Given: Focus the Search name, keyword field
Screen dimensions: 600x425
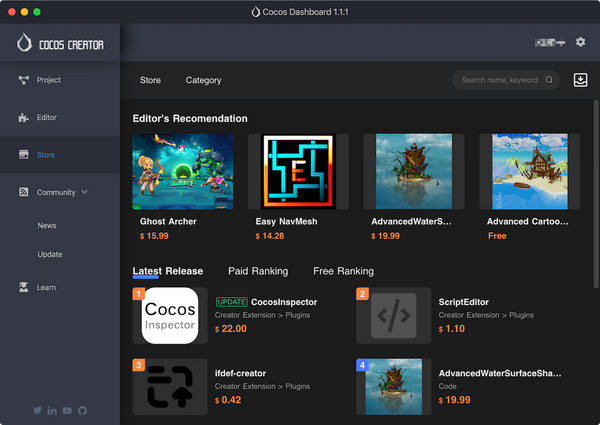Looking at the screenshot, I should (x=505, y=80).
